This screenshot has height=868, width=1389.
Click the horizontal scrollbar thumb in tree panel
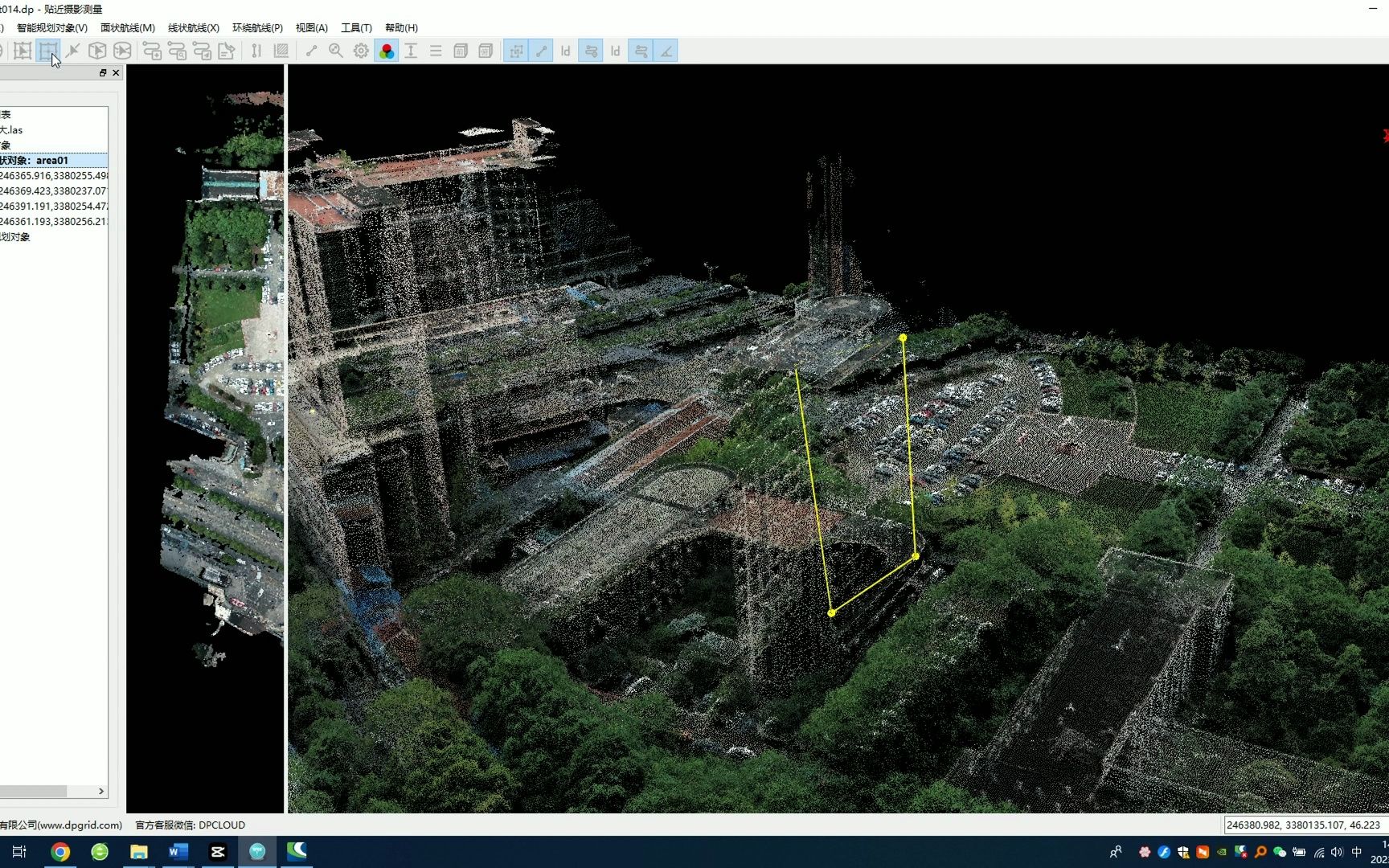click(x=33, y=792)
